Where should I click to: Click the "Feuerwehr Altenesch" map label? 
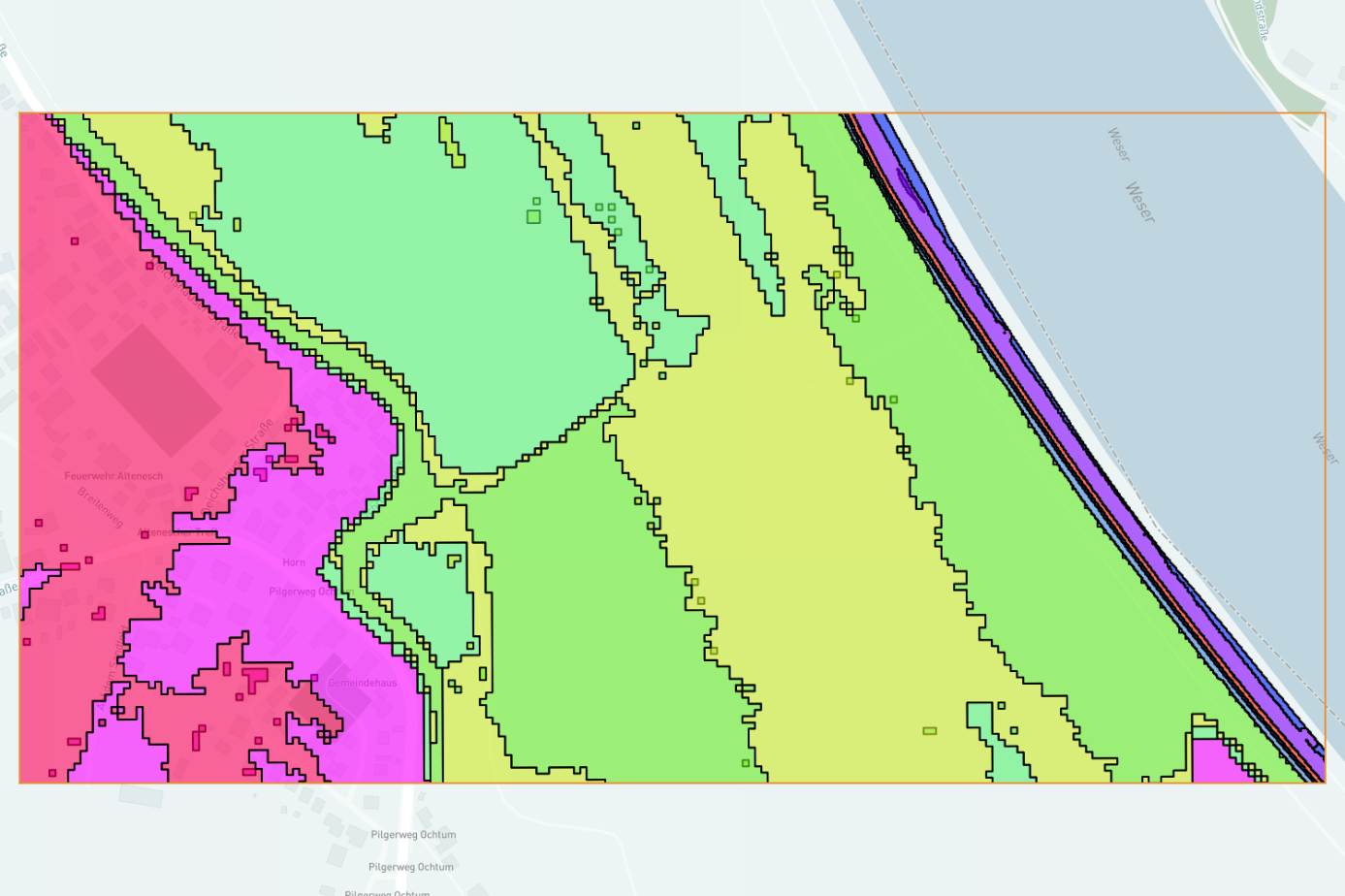(x=113, y=476)
